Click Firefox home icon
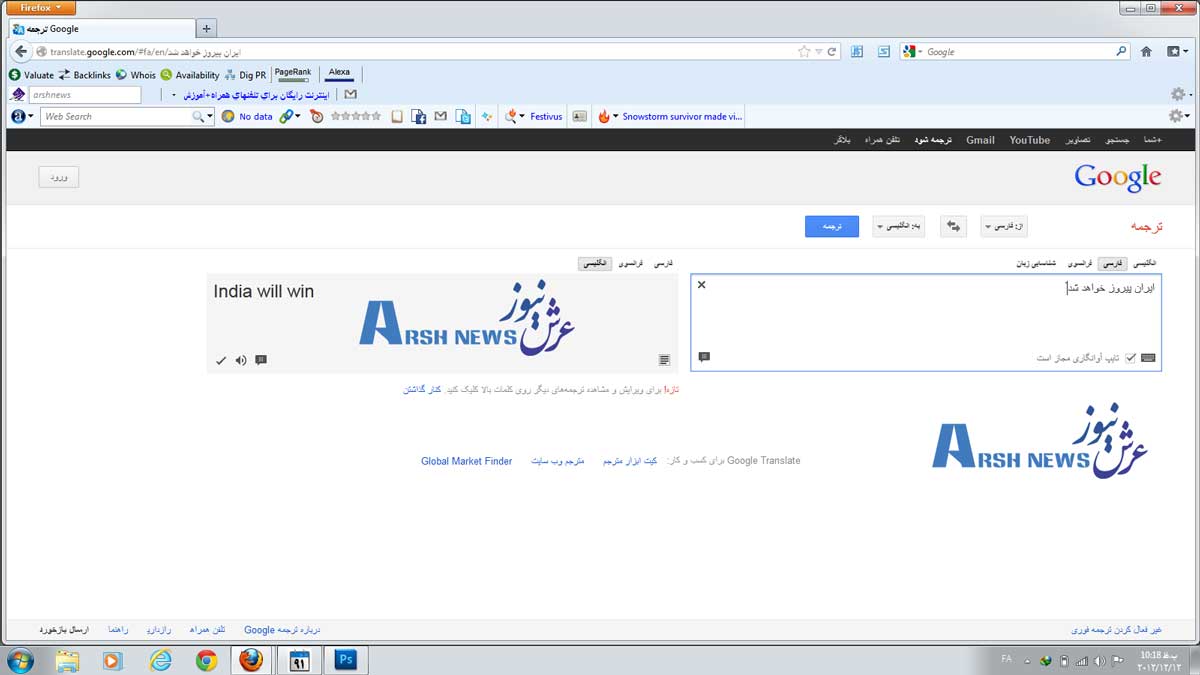1200x675 pixels. pos(1146,52)
